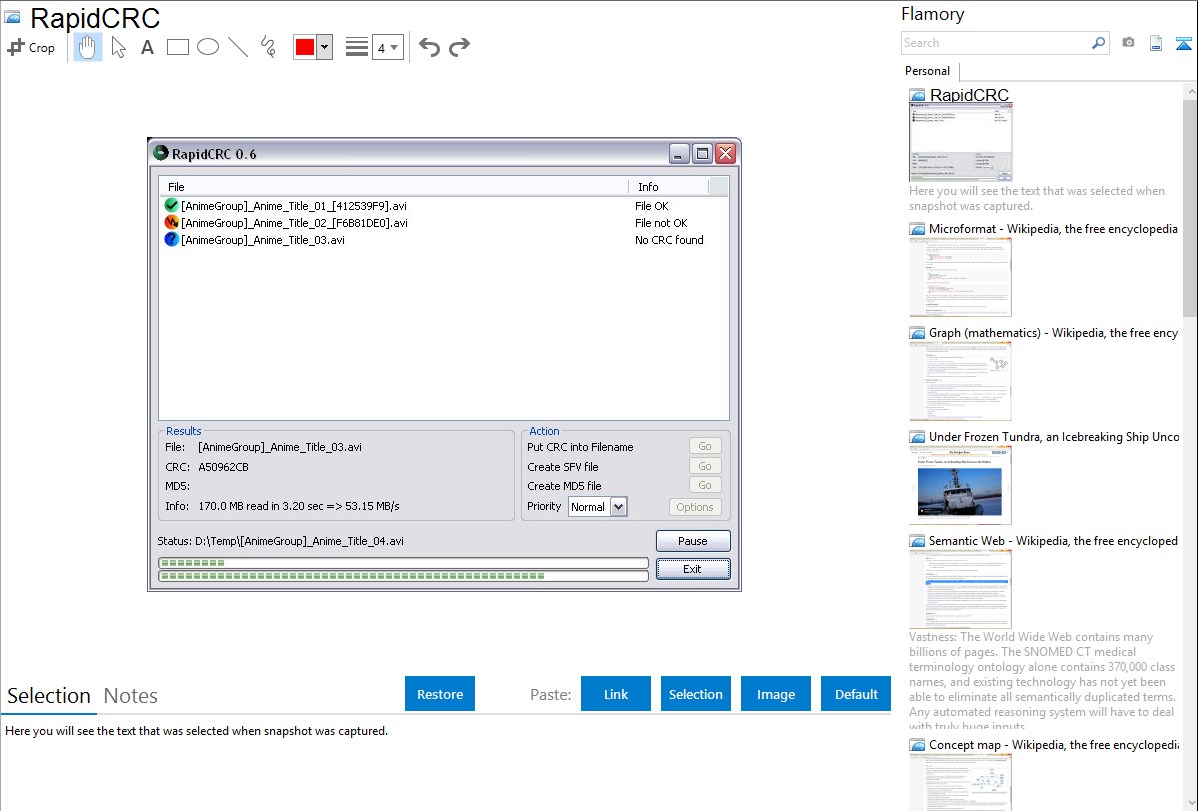Click the Default paste button
The height and width of the screenshot is (811, 1198).
click(x=856, y=694)
